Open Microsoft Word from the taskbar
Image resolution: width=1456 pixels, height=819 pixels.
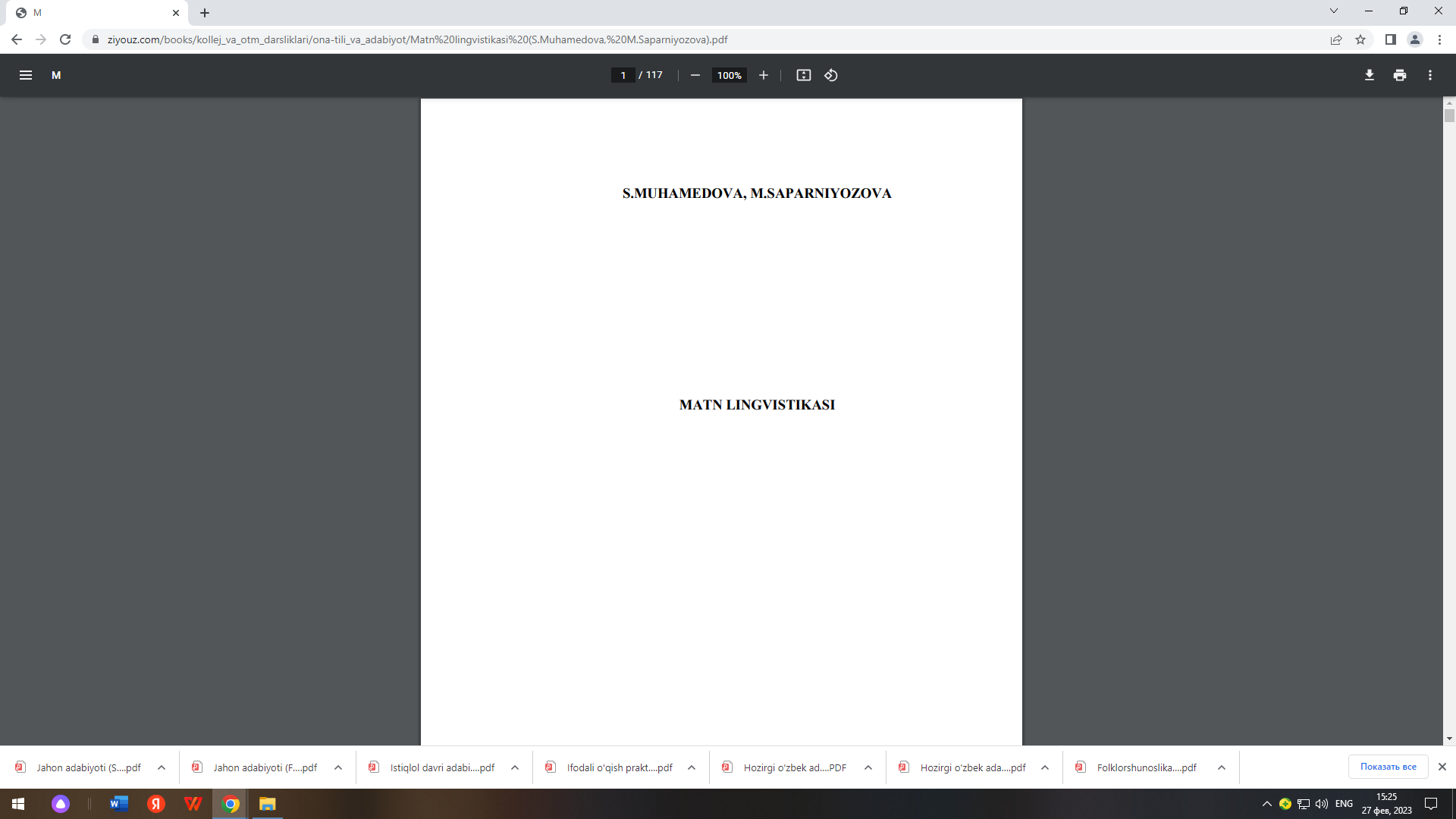coord(119,804)
